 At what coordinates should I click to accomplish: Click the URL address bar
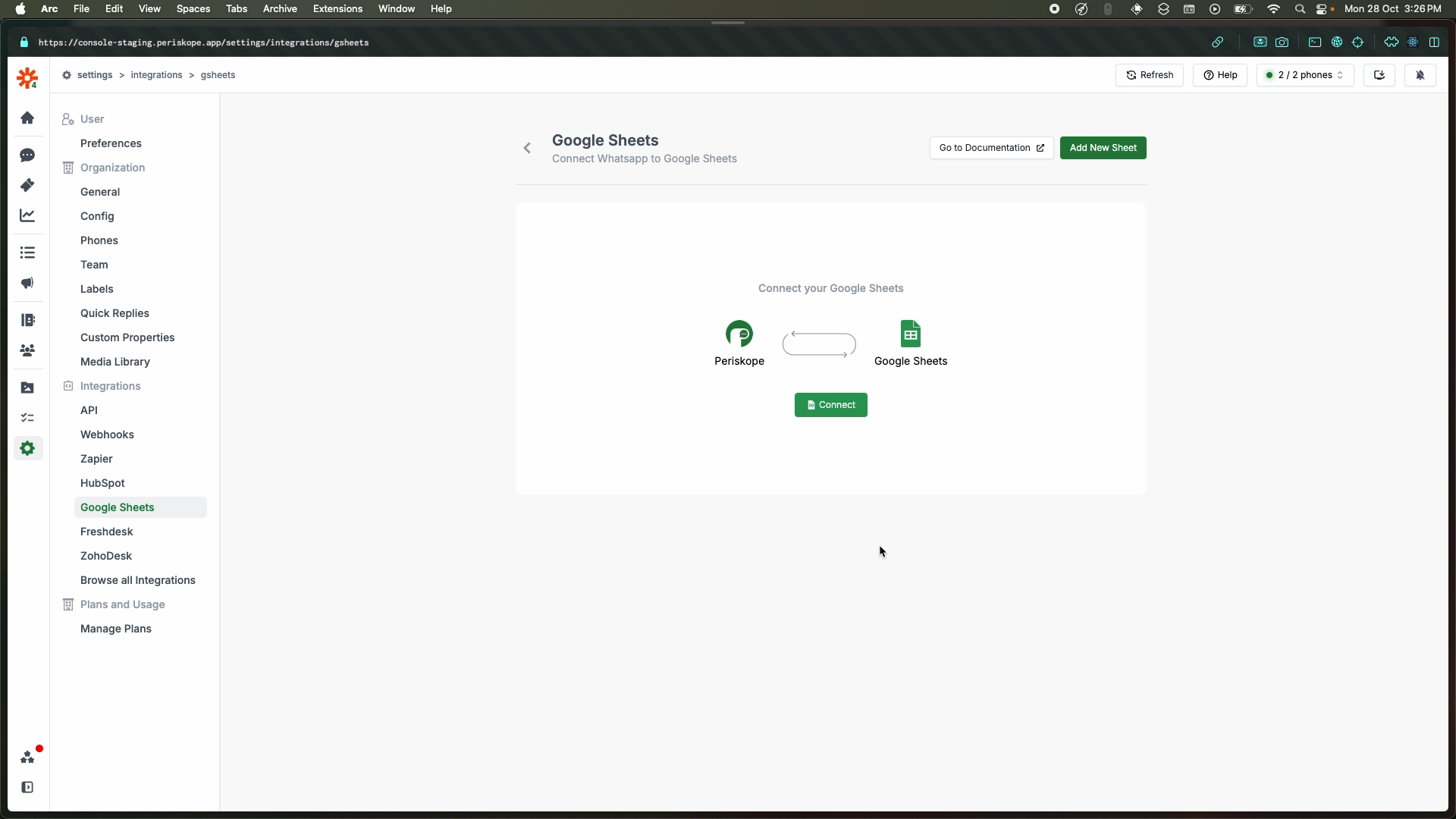click(203, 42)
